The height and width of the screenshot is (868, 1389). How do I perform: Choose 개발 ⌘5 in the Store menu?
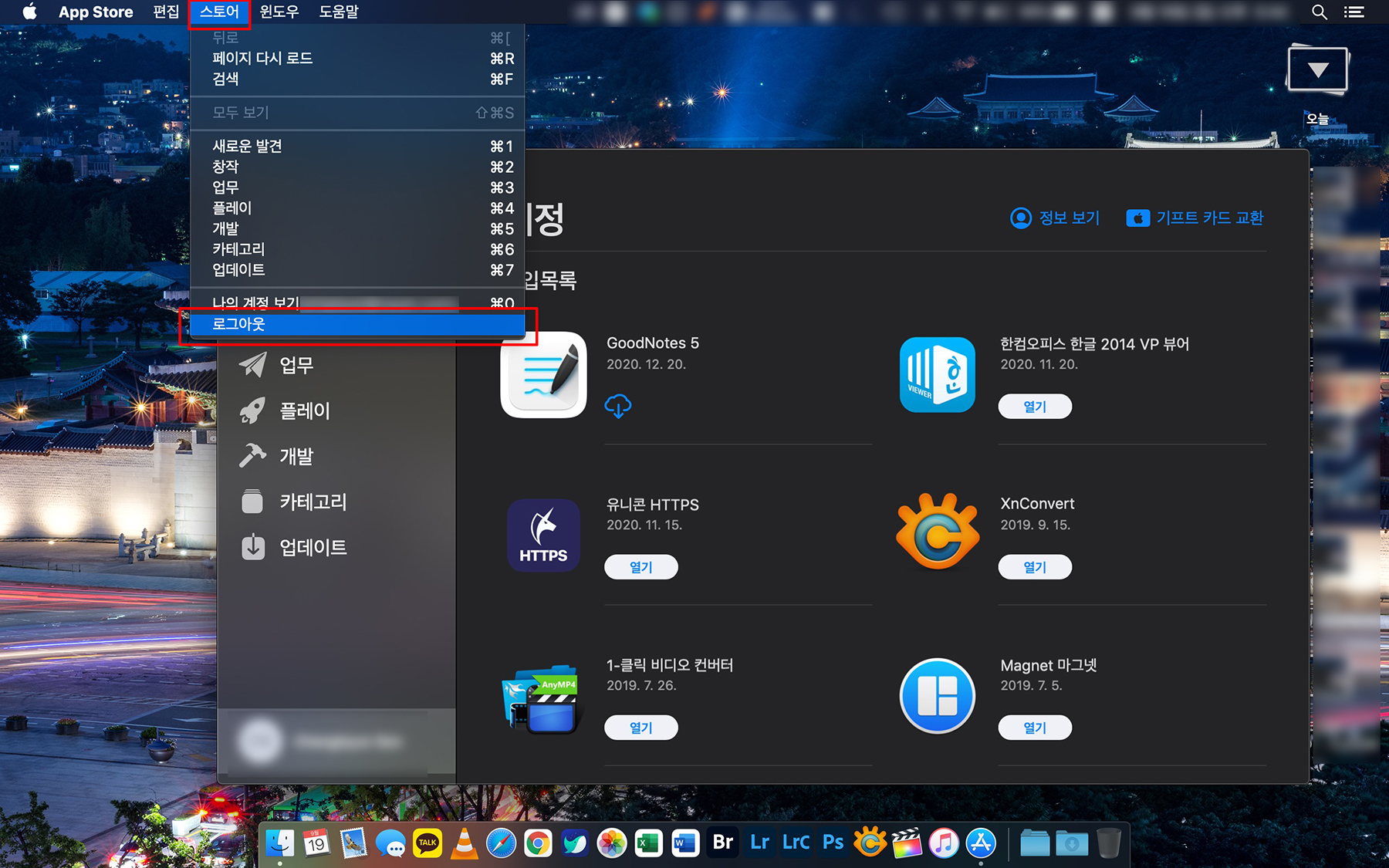pyautogui.click(x=357, y=228)
